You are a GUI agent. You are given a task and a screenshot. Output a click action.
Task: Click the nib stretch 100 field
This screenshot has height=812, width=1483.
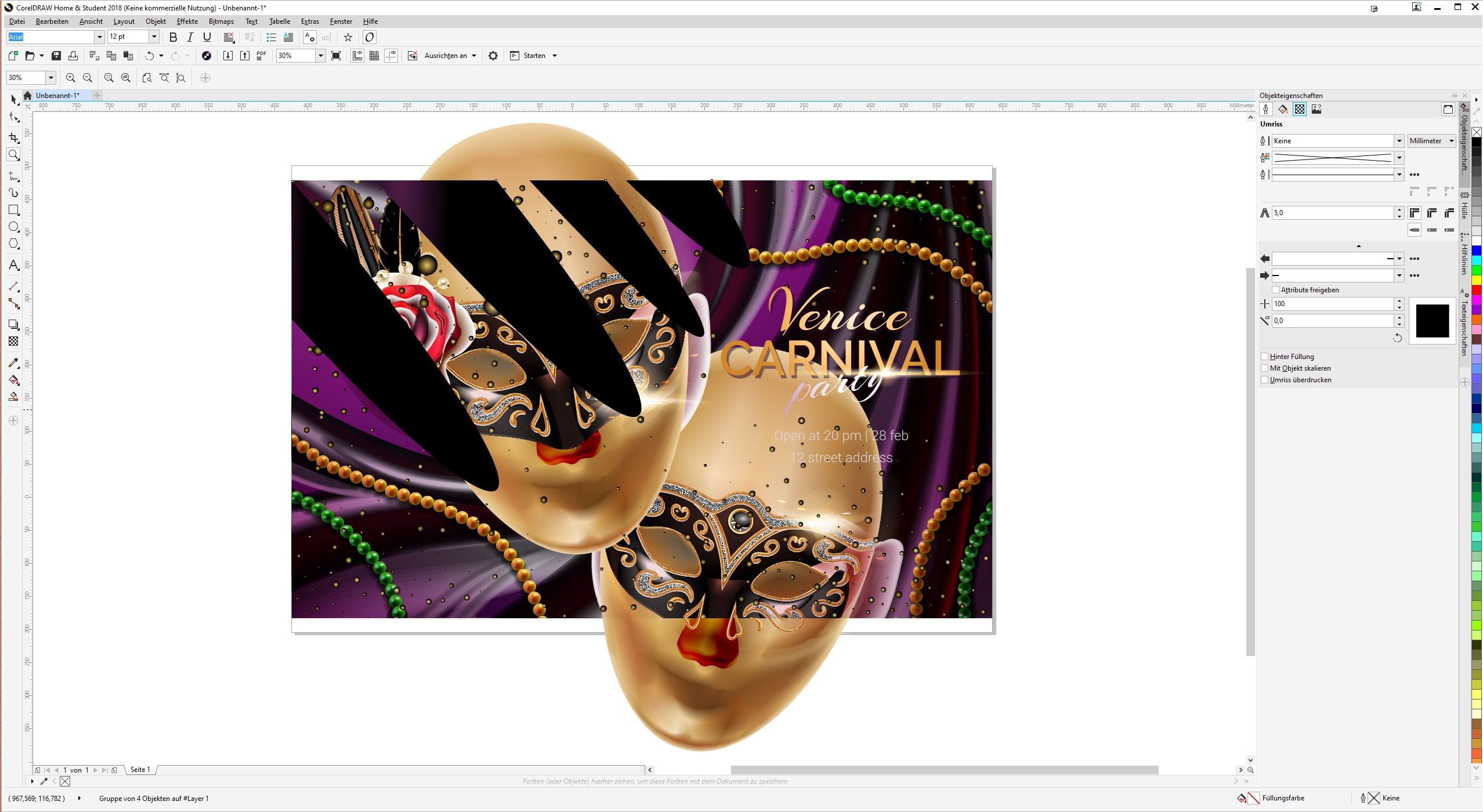click(1333, 304)
